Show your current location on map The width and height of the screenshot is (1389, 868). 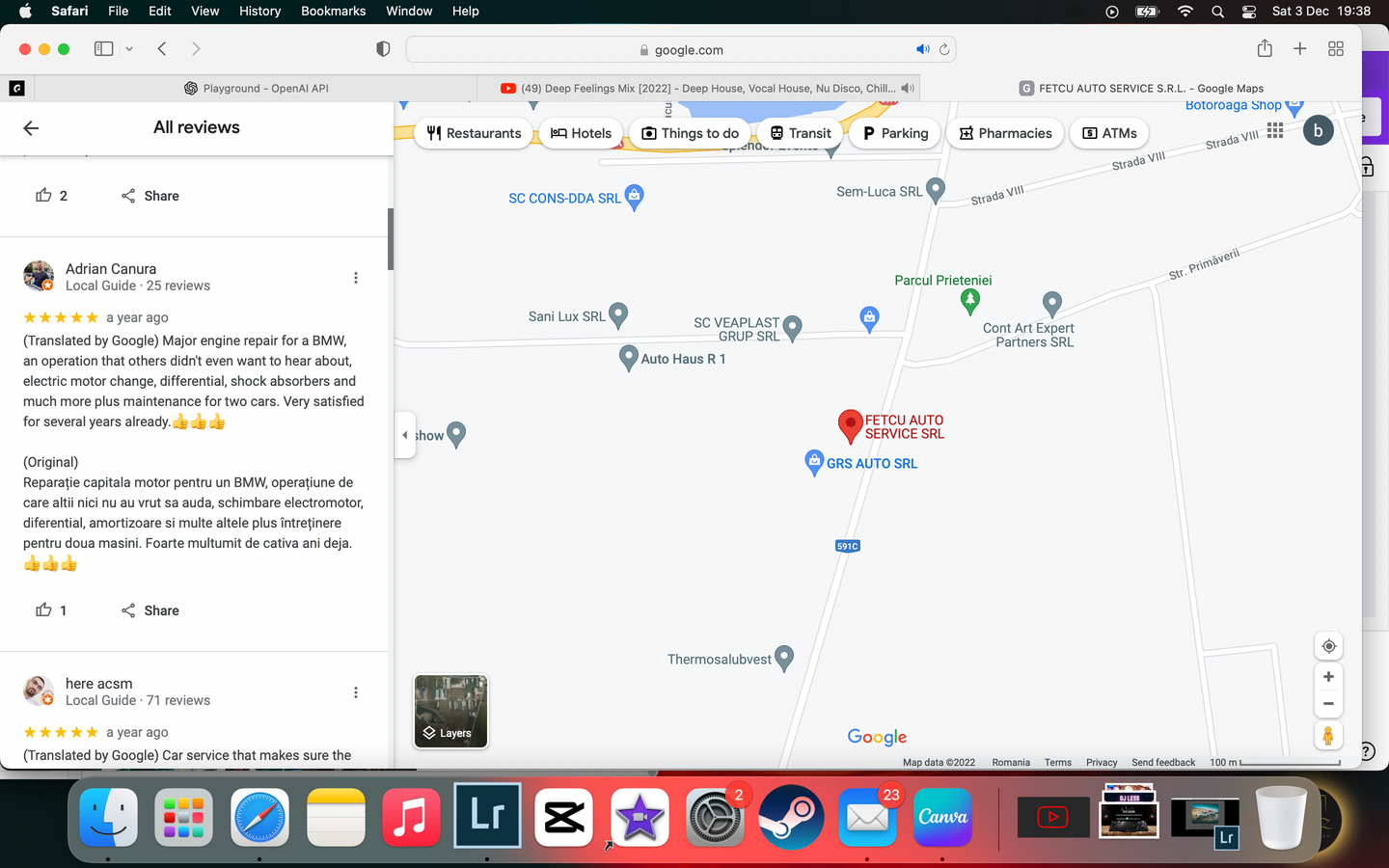[1328, 646]
